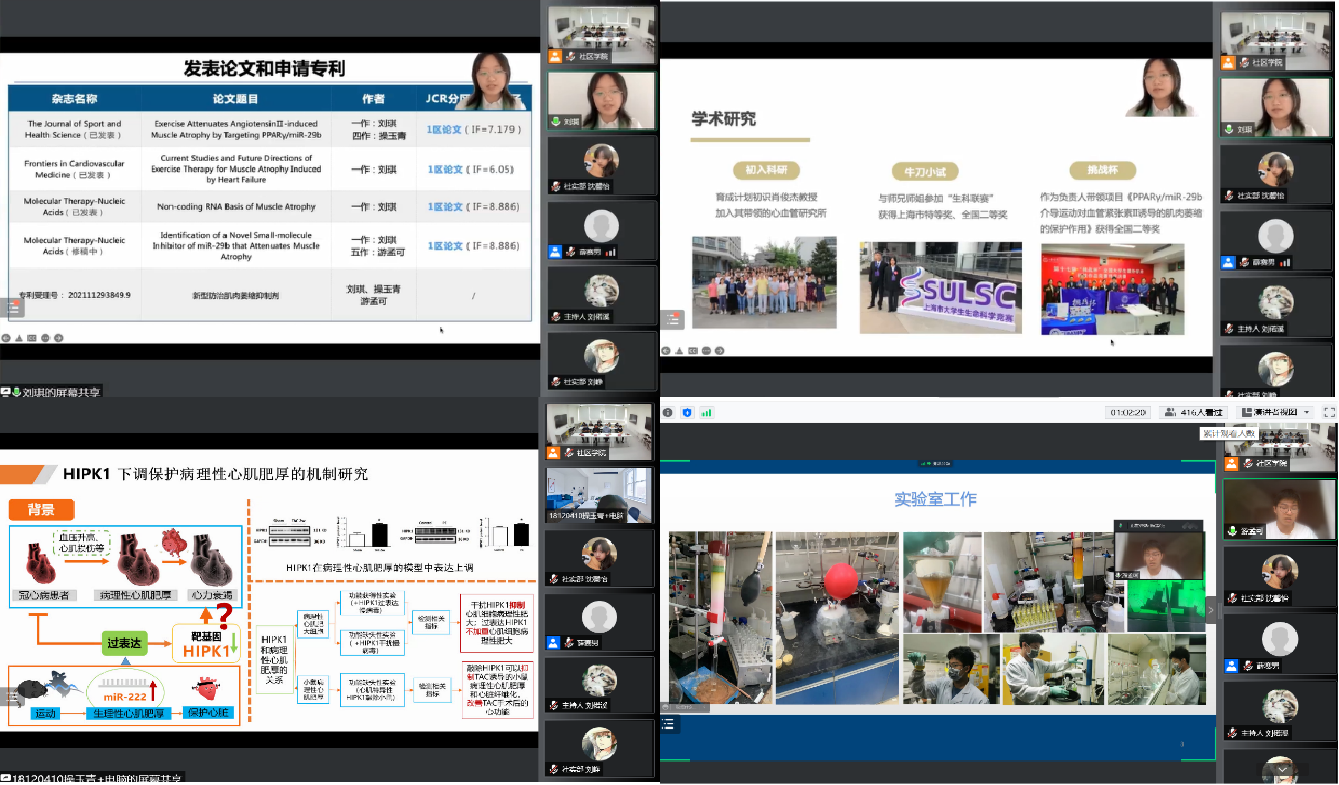Click 初入科研 label on 学术研究 slide
Screen dimensions: 1339x785
[765, 170]
